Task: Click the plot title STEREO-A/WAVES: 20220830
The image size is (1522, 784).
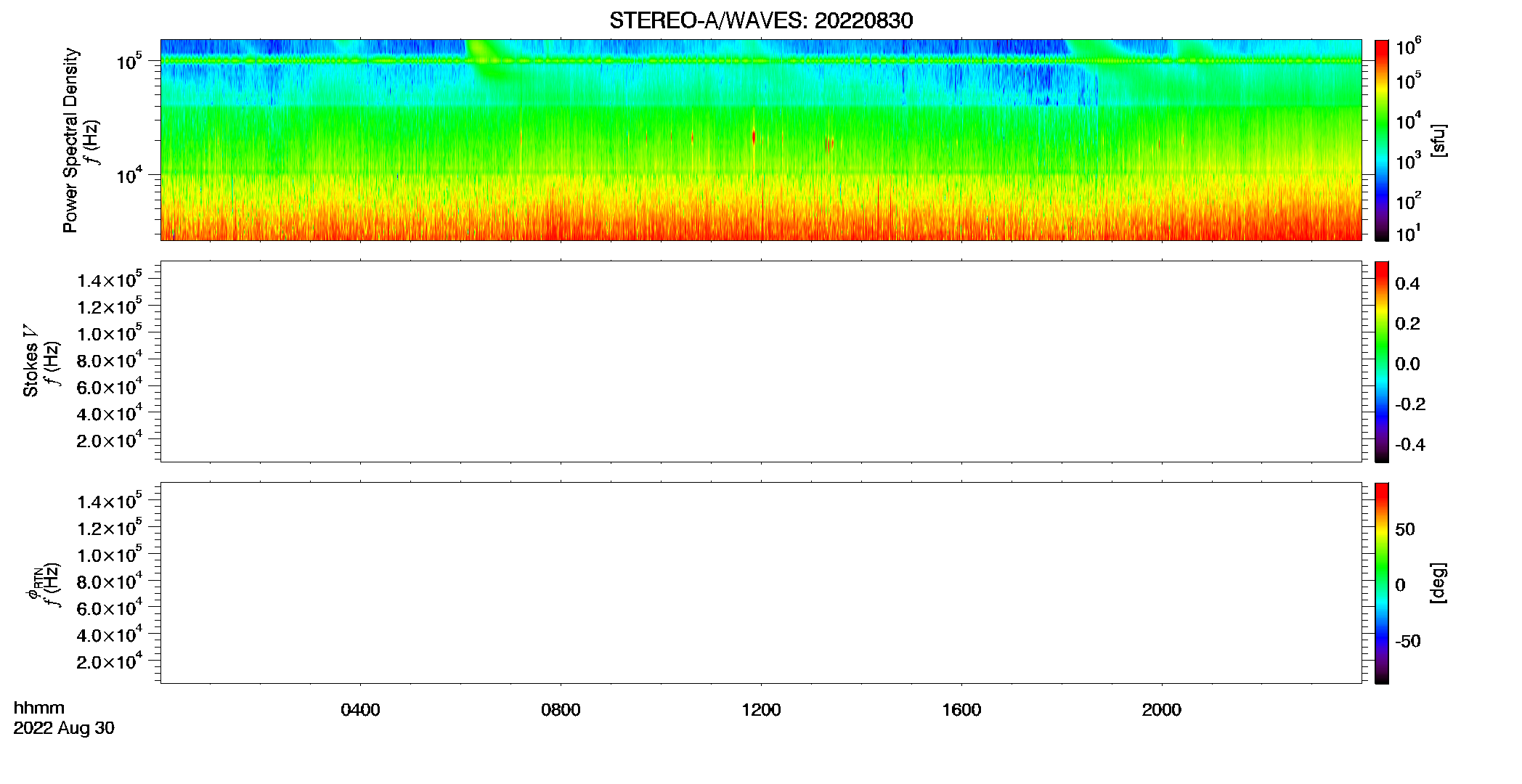Action: [761, 20]
